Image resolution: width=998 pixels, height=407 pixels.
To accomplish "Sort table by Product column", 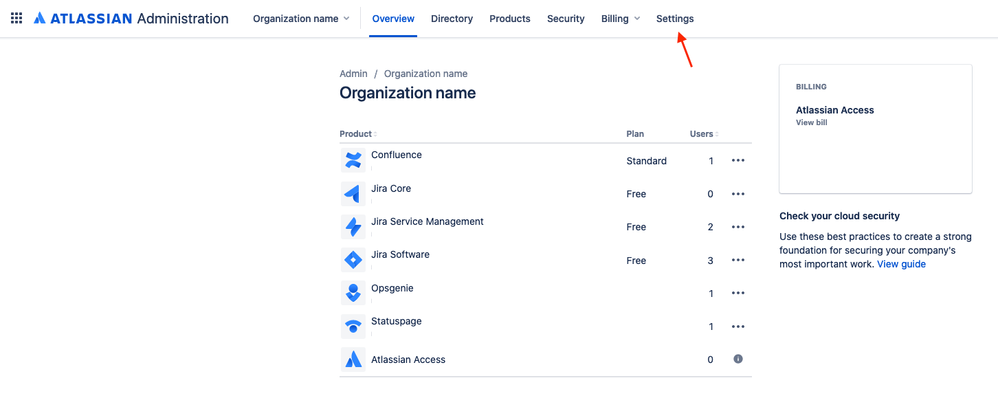I will [x=358, y=134].
